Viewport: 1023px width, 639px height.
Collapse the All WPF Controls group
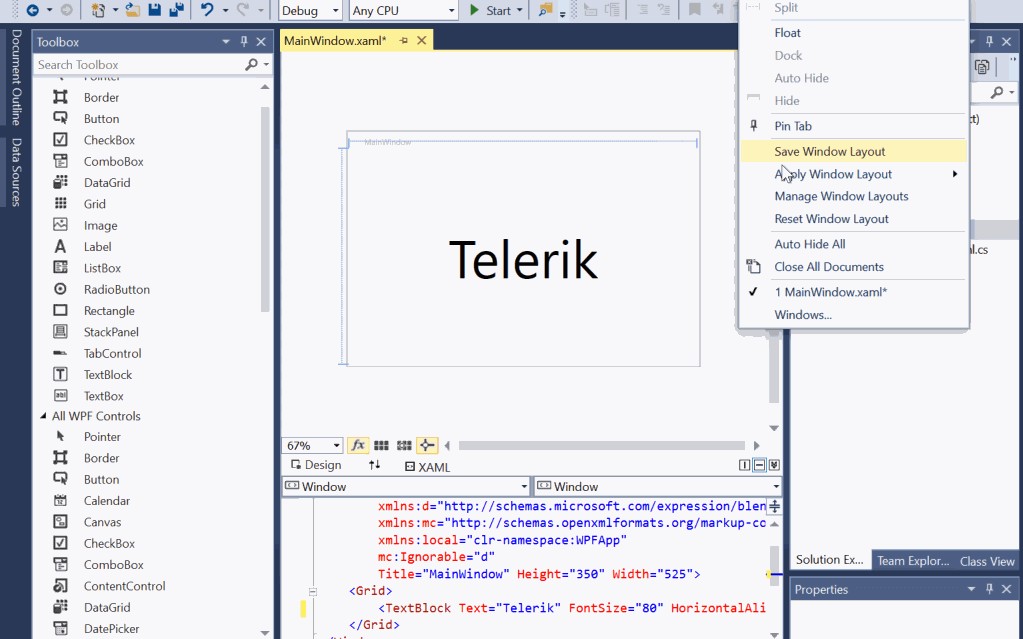click(x=43, y=416)
